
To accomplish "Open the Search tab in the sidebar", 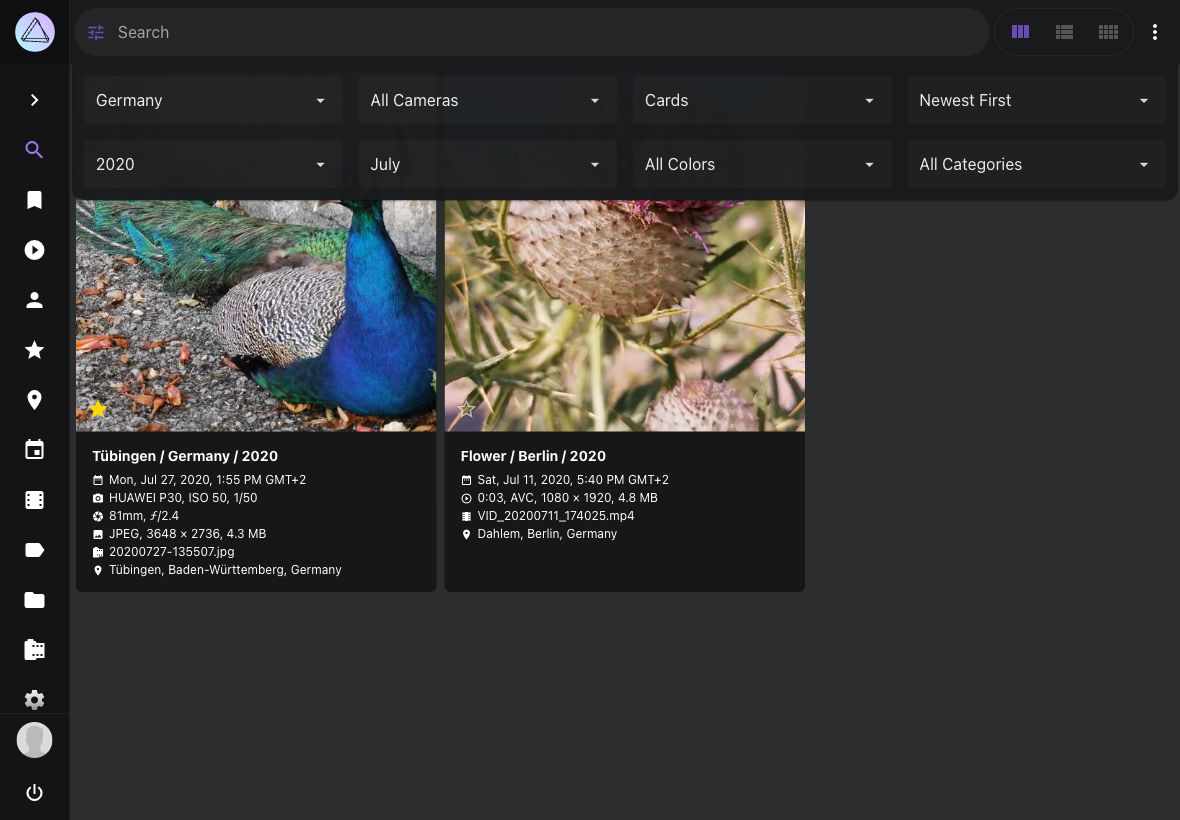I will pyautogui.click(x=35, y=150).
